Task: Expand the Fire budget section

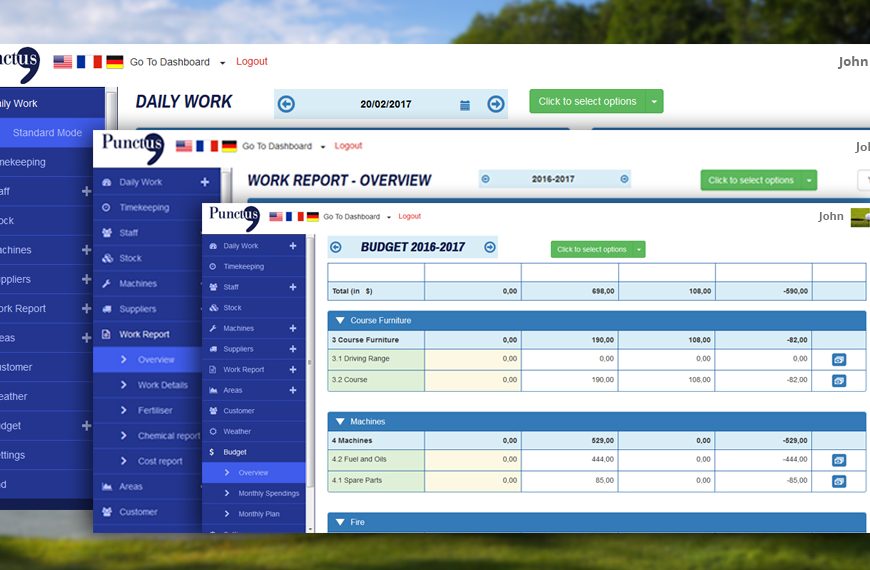Action: coord(340,522)
